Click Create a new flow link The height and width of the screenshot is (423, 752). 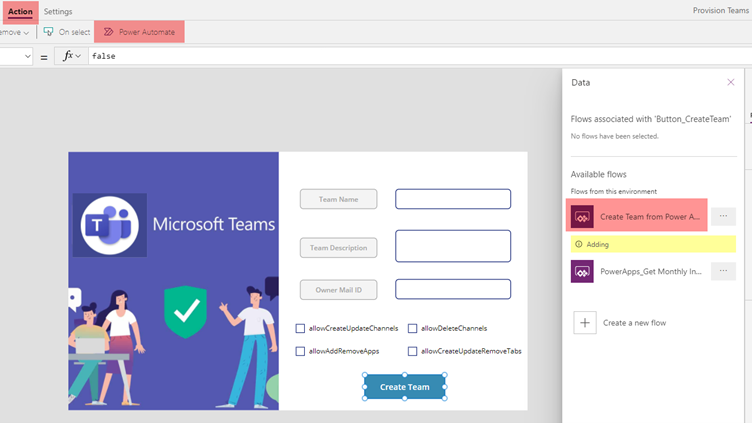click(x=634, y=323)
